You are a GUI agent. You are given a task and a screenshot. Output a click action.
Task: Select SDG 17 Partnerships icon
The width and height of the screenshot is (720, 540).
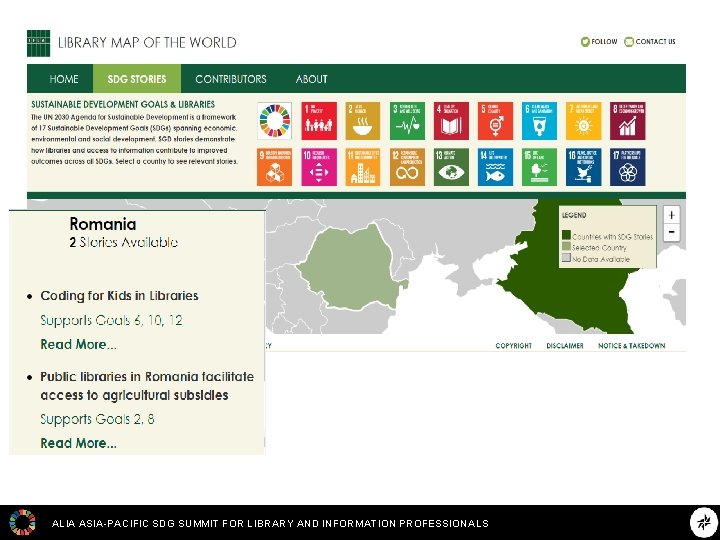(x=628, y=167)
